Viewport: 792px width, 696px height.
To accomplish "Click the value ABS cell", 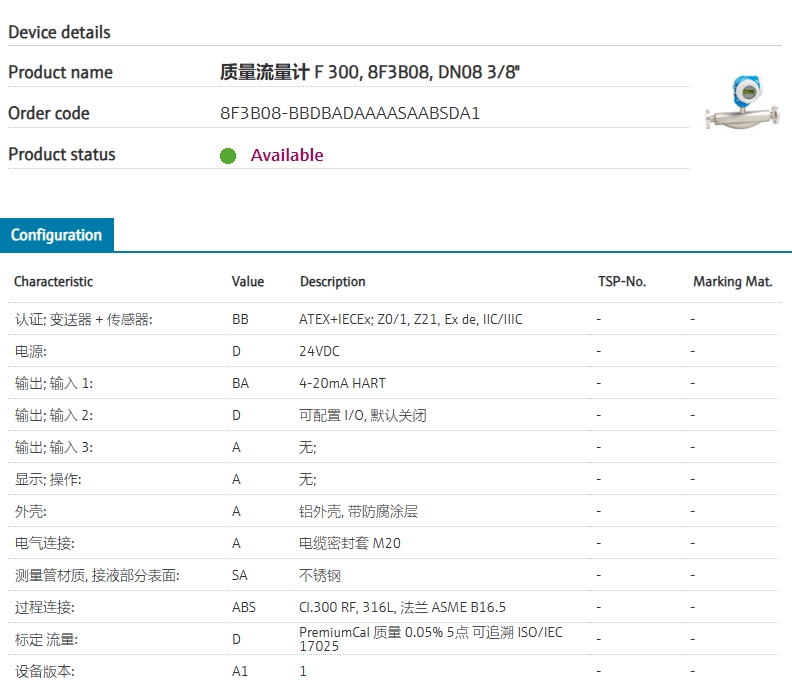I will point(243,607).
